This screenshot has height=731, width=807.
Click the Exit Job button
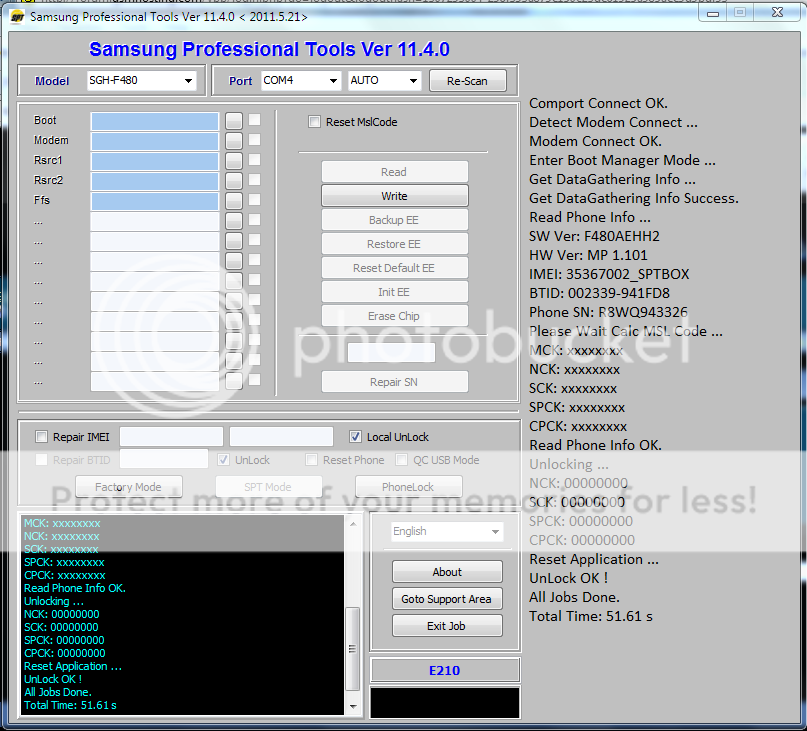(x=447, y=626)
